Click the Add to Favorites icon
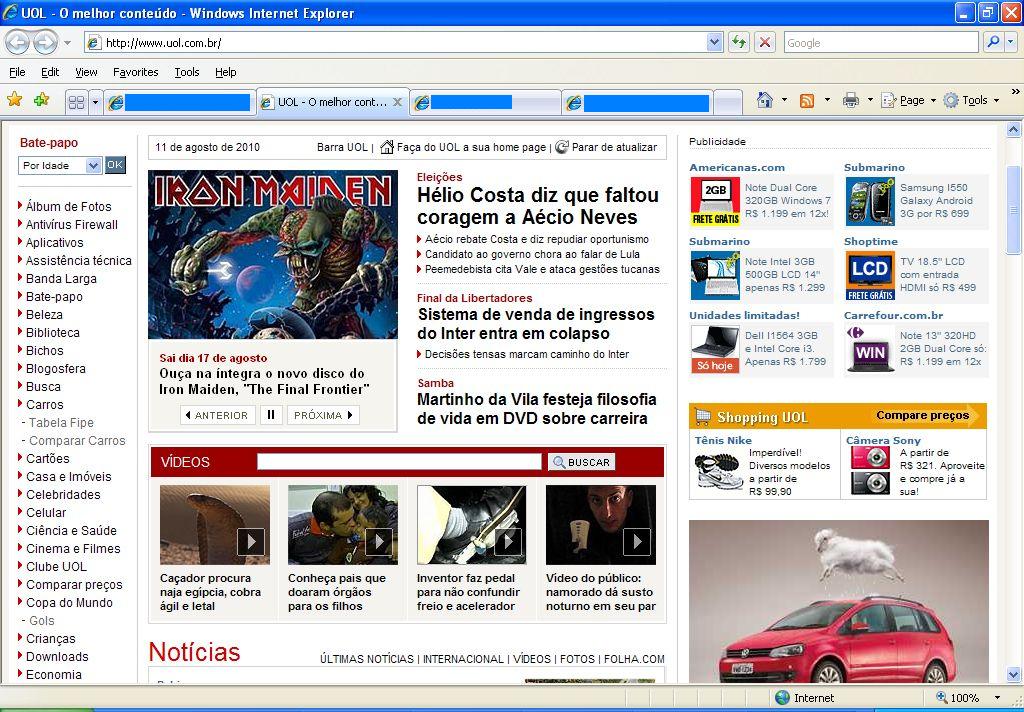1024x712 pixels. coord(41,100)
